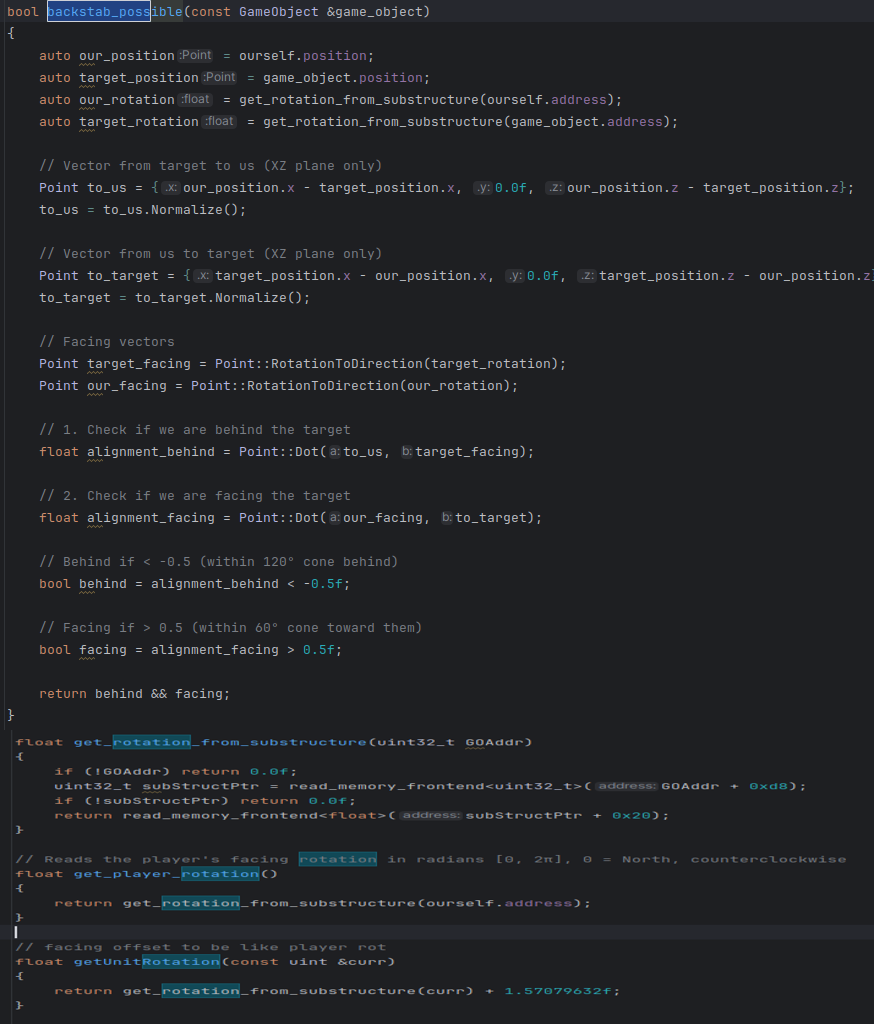Click the comment 'Vector from us to target'

pos(210,253)
